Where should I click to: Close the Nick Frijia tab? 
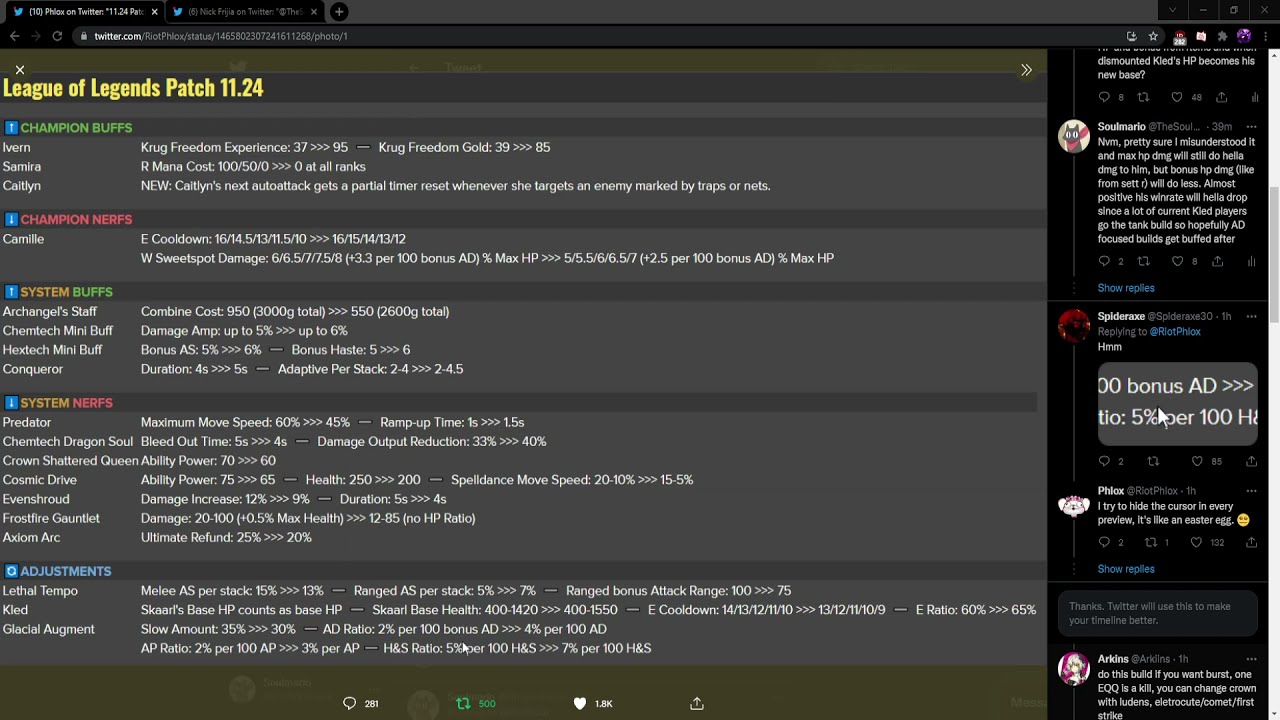314,11
